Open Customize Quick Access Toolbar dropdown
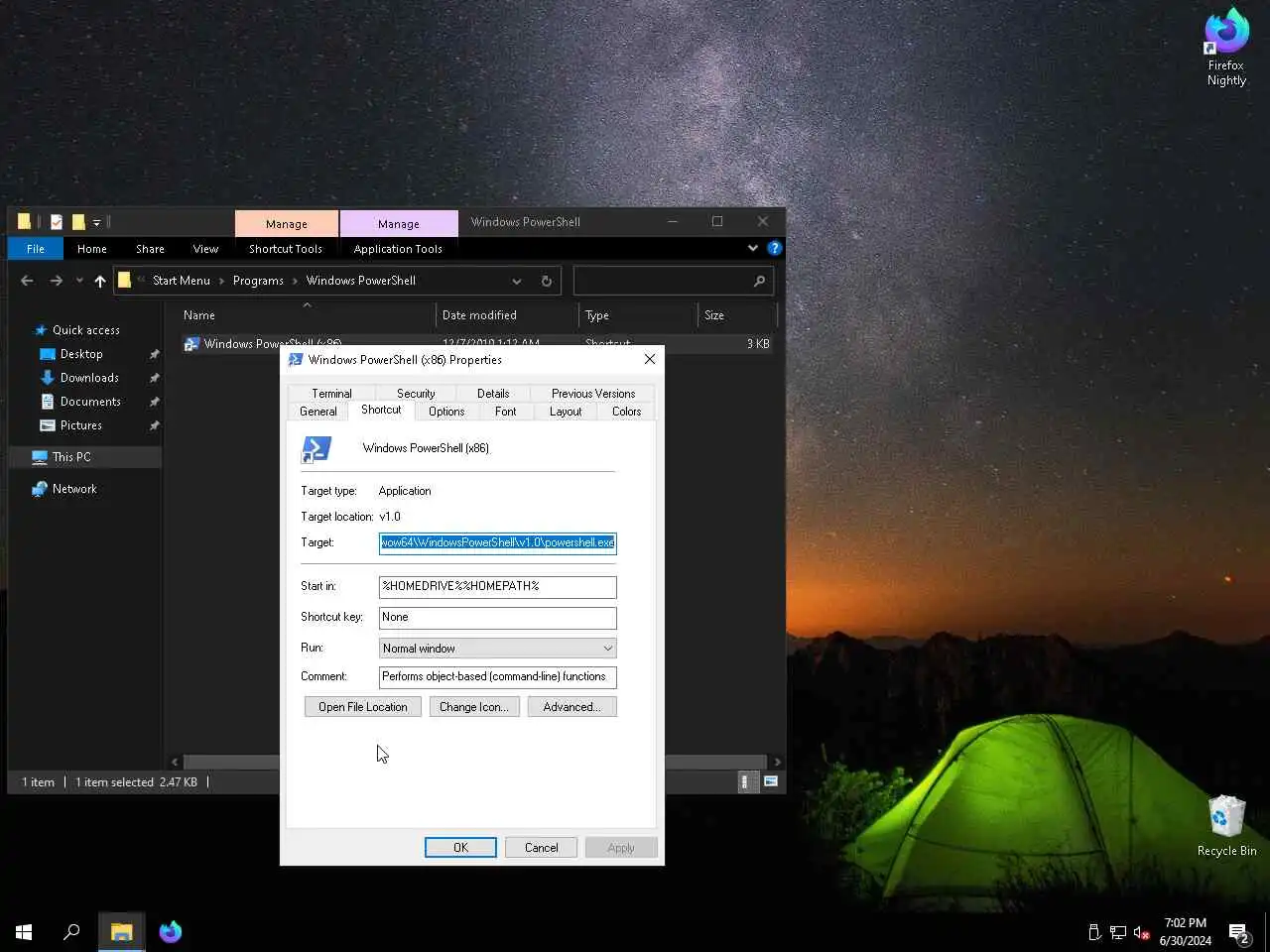The width and height of the screenshot is (1270, 952). tap(97, 222)
